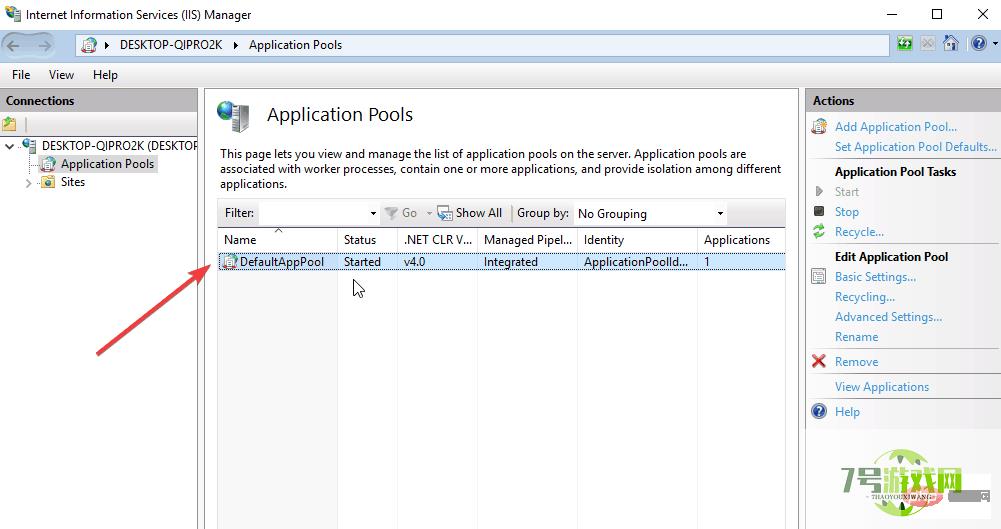The image size is (1001, 529).
Task: Open Advanced Settings link
Action: pyautogui.click(x=888, y=317)
